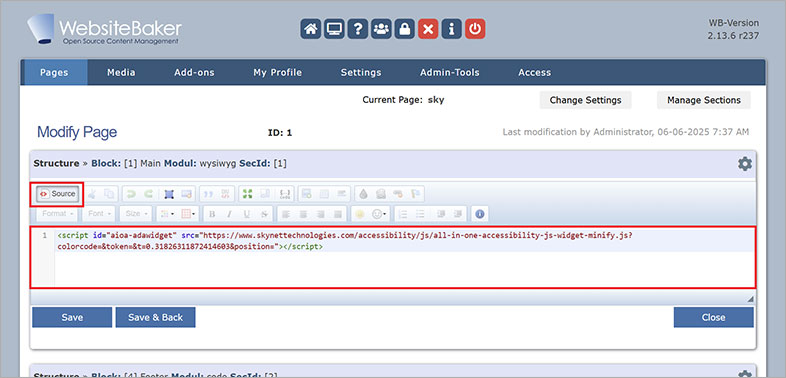
Task: Click the padlock icon in header
Action: 404,29
